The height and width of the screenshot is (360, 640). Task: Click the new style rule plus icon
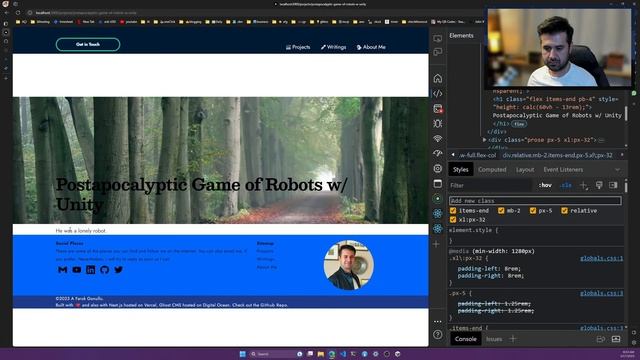(583, 185)
